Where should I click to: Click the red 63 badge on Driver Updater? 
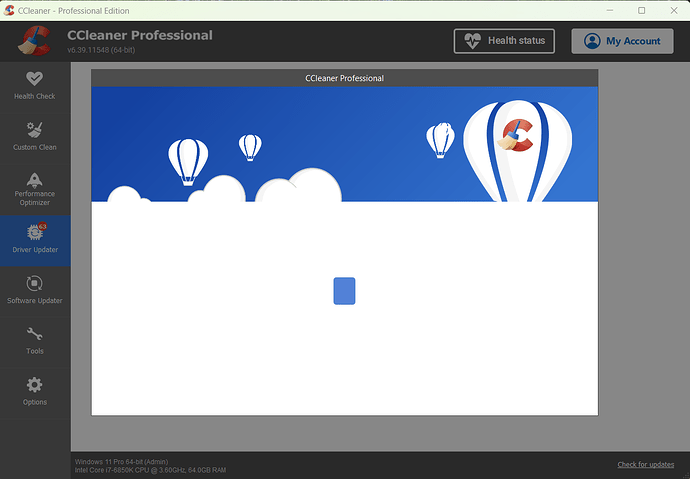pos(42,226)
